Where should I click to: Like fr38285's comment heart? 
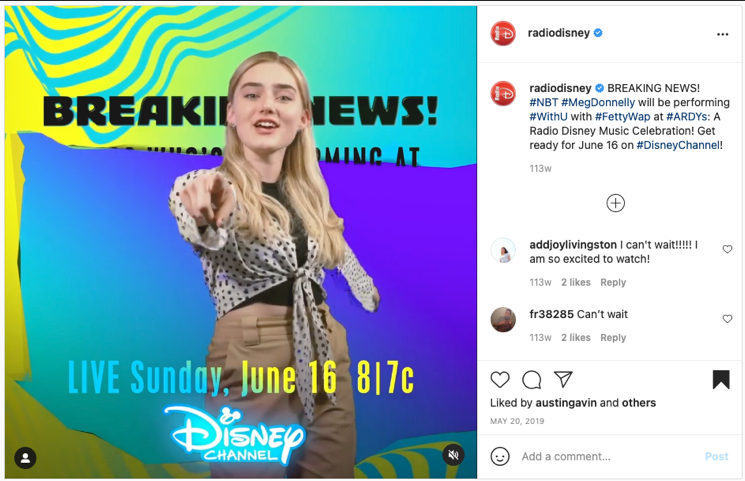coord(727,319)
